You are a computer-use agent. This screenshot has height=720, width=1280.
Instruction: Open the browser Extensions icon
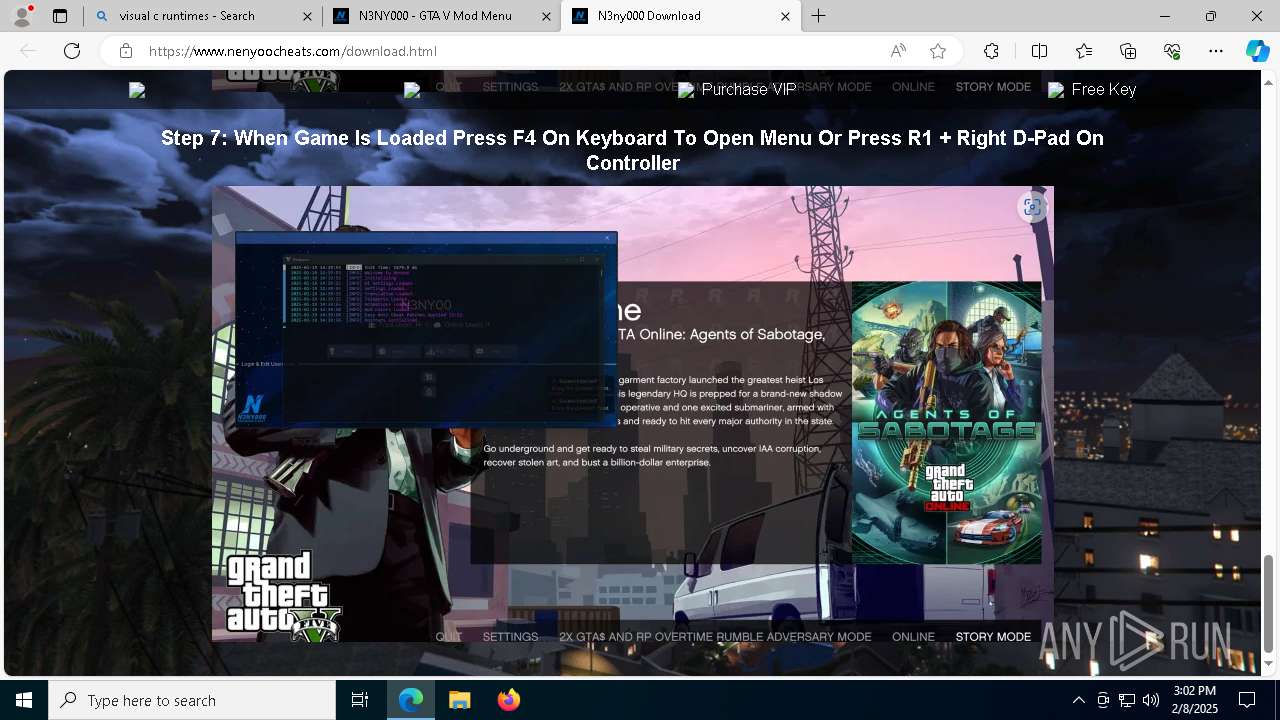pos(991,51)
